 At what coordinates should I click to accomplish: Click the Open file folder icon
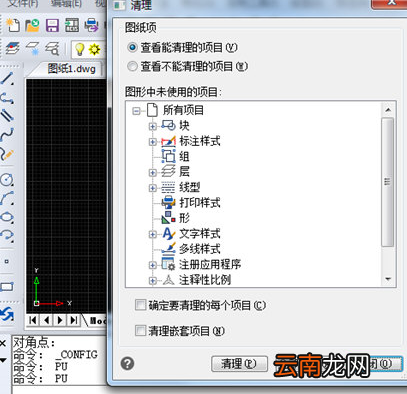tap(32, 25)
